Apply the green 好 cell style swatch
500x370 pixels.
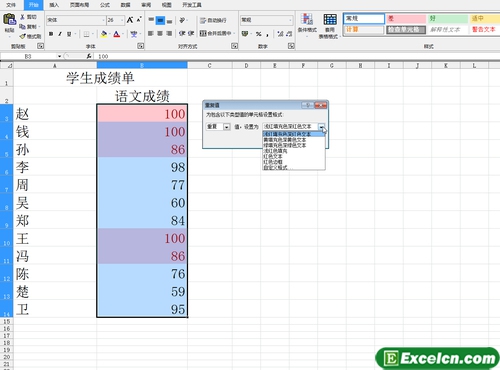pyautogui.click(x=447, y=19)
